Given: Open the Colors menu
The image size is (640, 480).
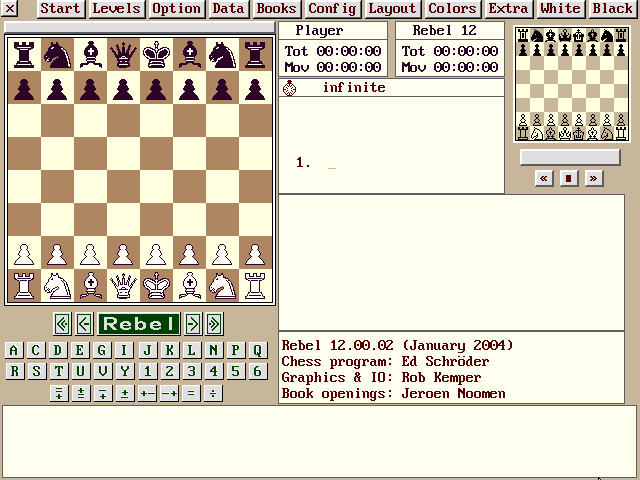Looking at the screenshot, I should pos(453,9).
